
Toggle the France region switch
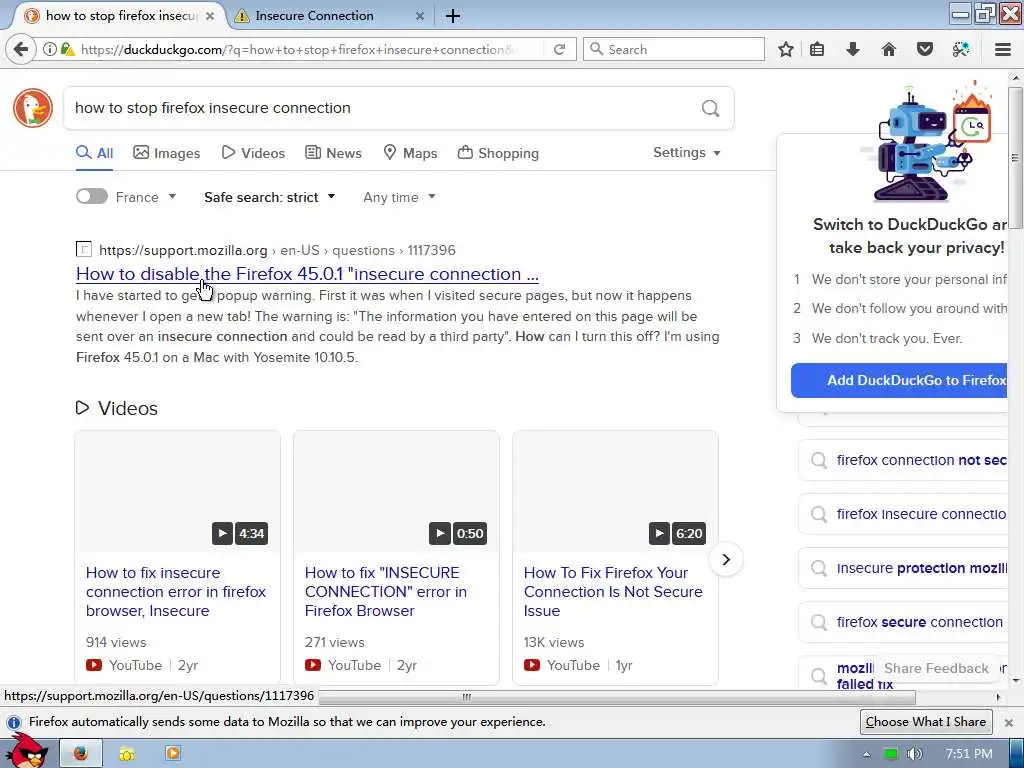pos(91,197)
